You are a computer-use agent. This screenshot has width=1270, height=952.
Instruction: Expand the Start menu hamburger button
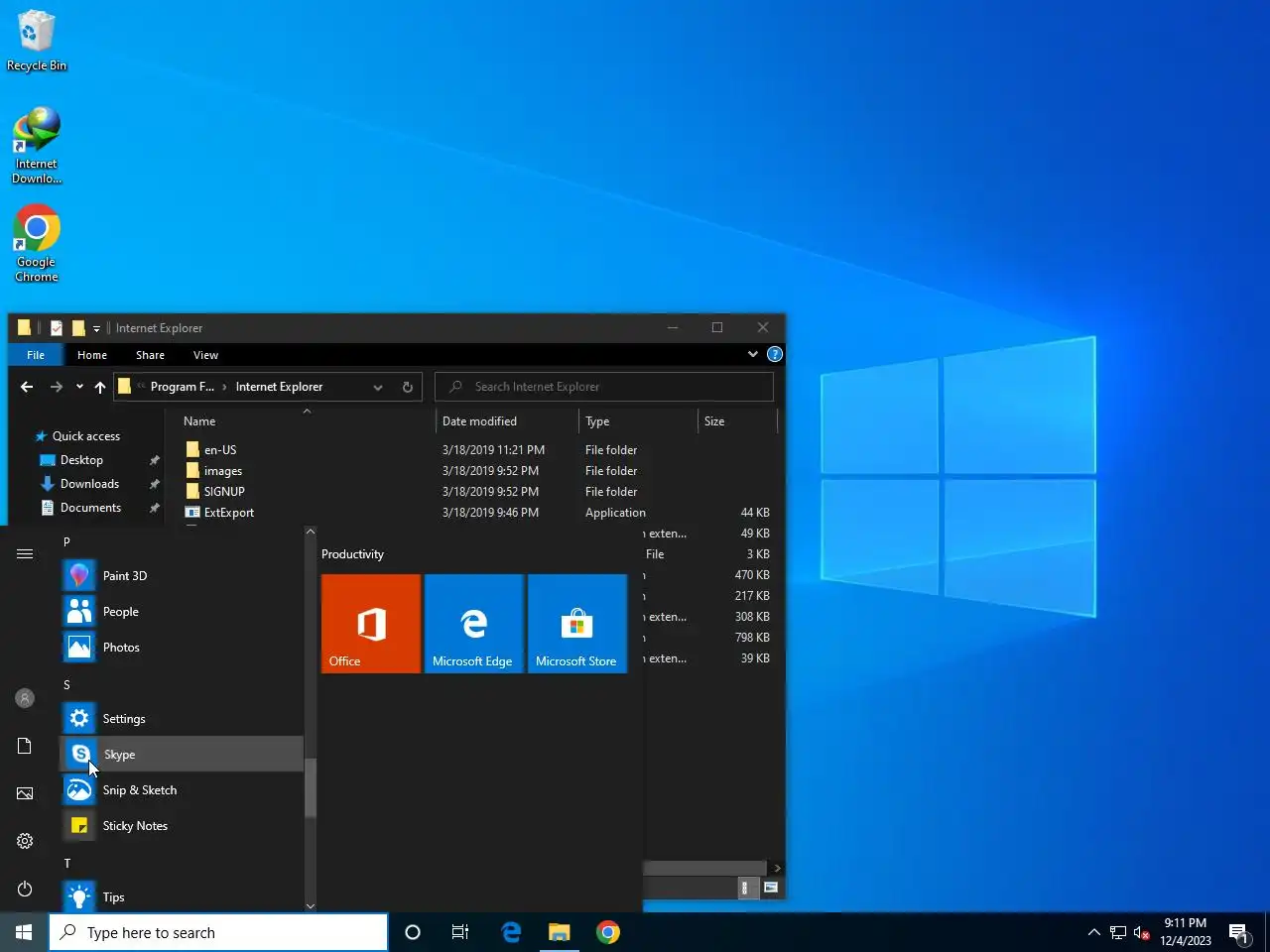(25, 554)
